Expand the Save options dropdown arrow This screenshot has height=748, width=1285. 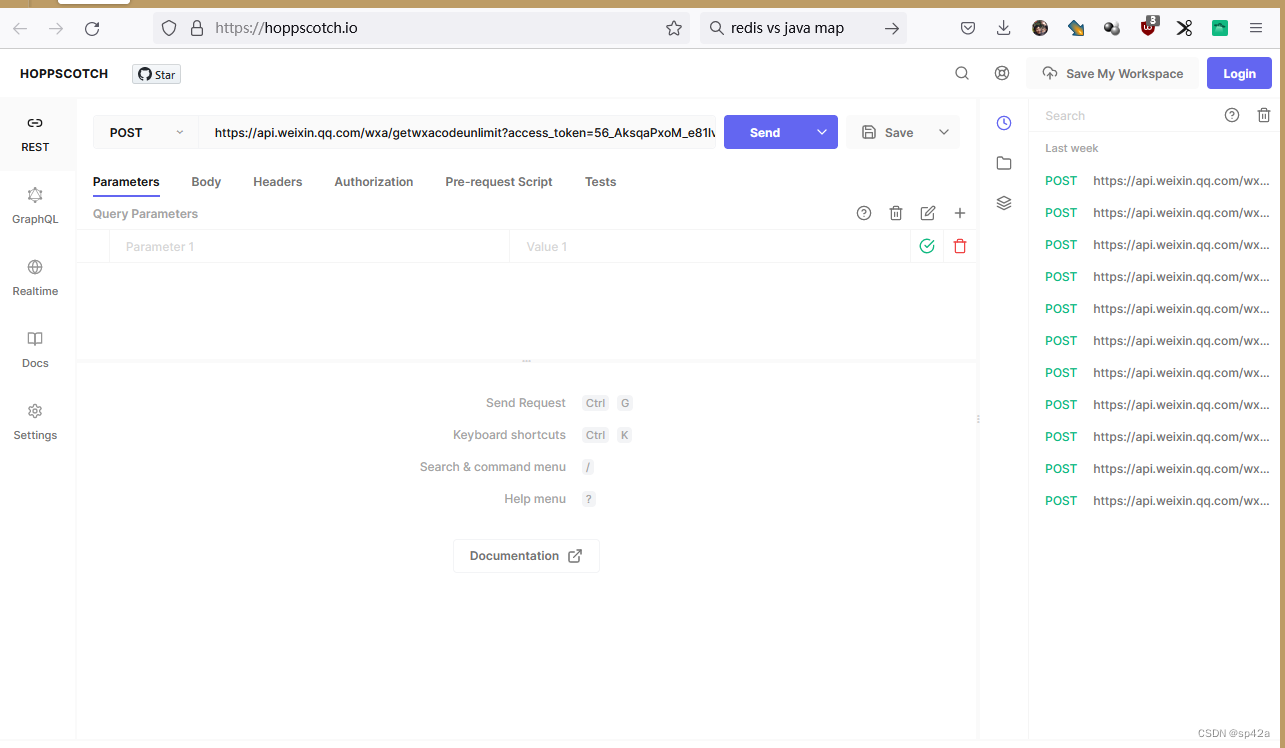944,132
